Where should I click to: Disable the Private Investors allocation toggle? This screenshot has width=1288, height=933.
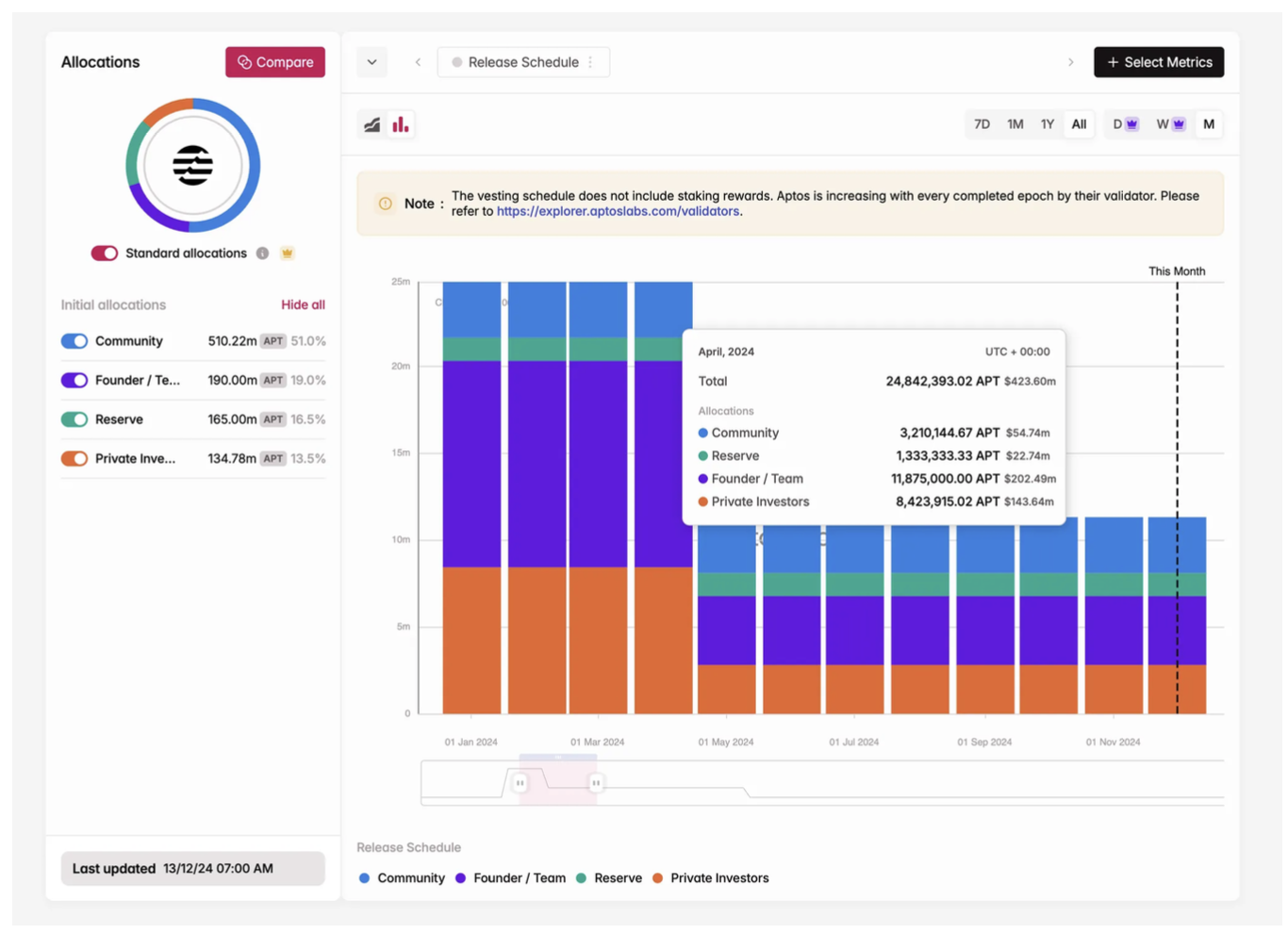[74, 459]
